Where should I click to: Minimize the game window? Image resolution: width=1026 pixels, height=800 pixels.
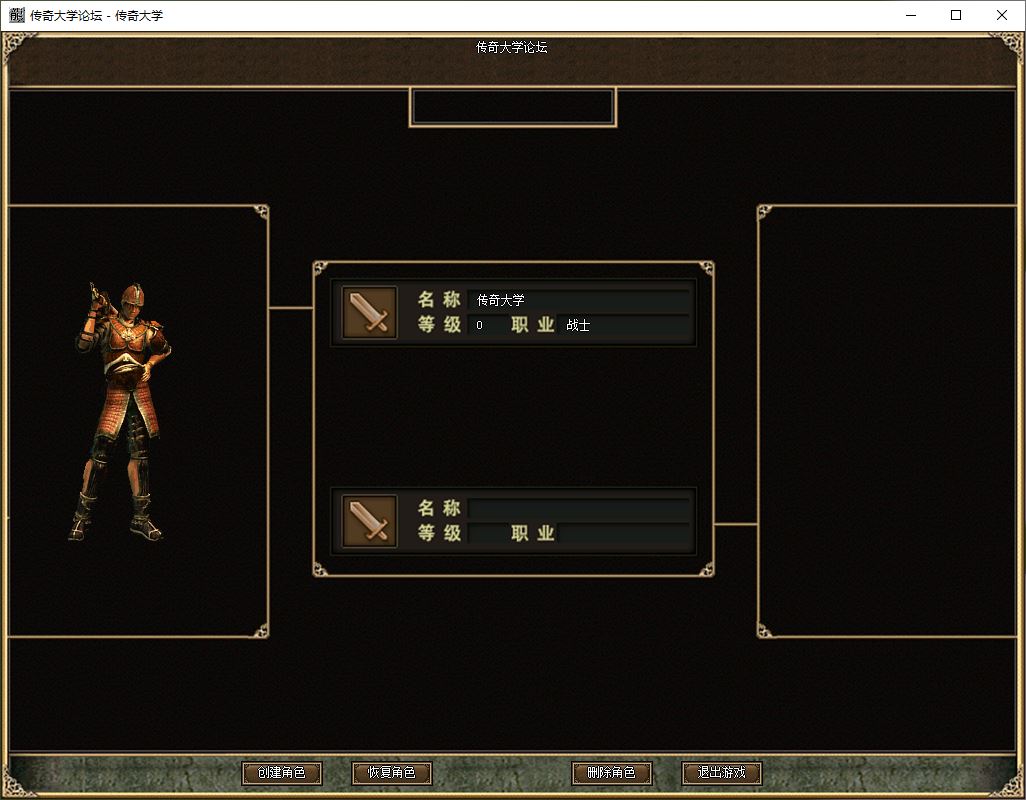tap(911, 15)
